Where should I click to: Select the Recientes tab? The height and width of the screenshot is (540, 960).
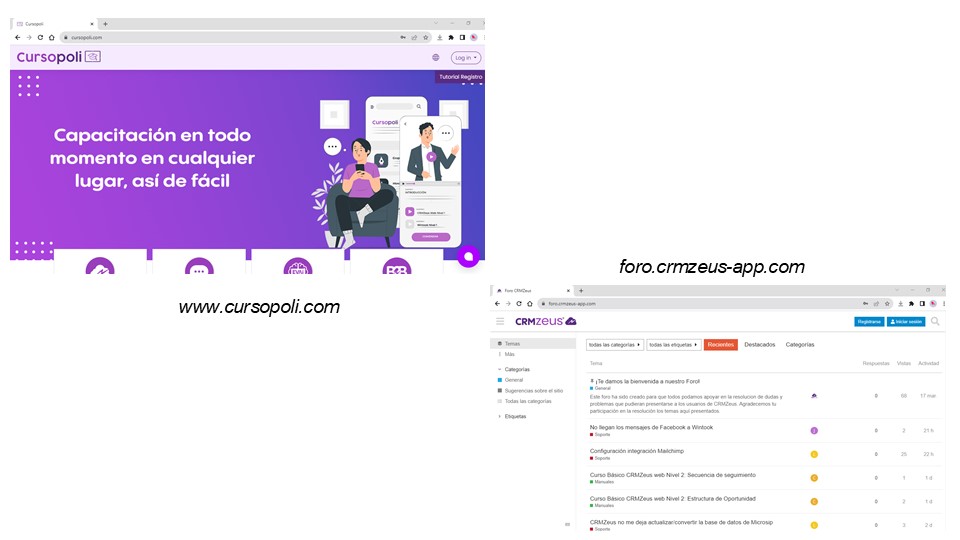[x=720, y=345]
